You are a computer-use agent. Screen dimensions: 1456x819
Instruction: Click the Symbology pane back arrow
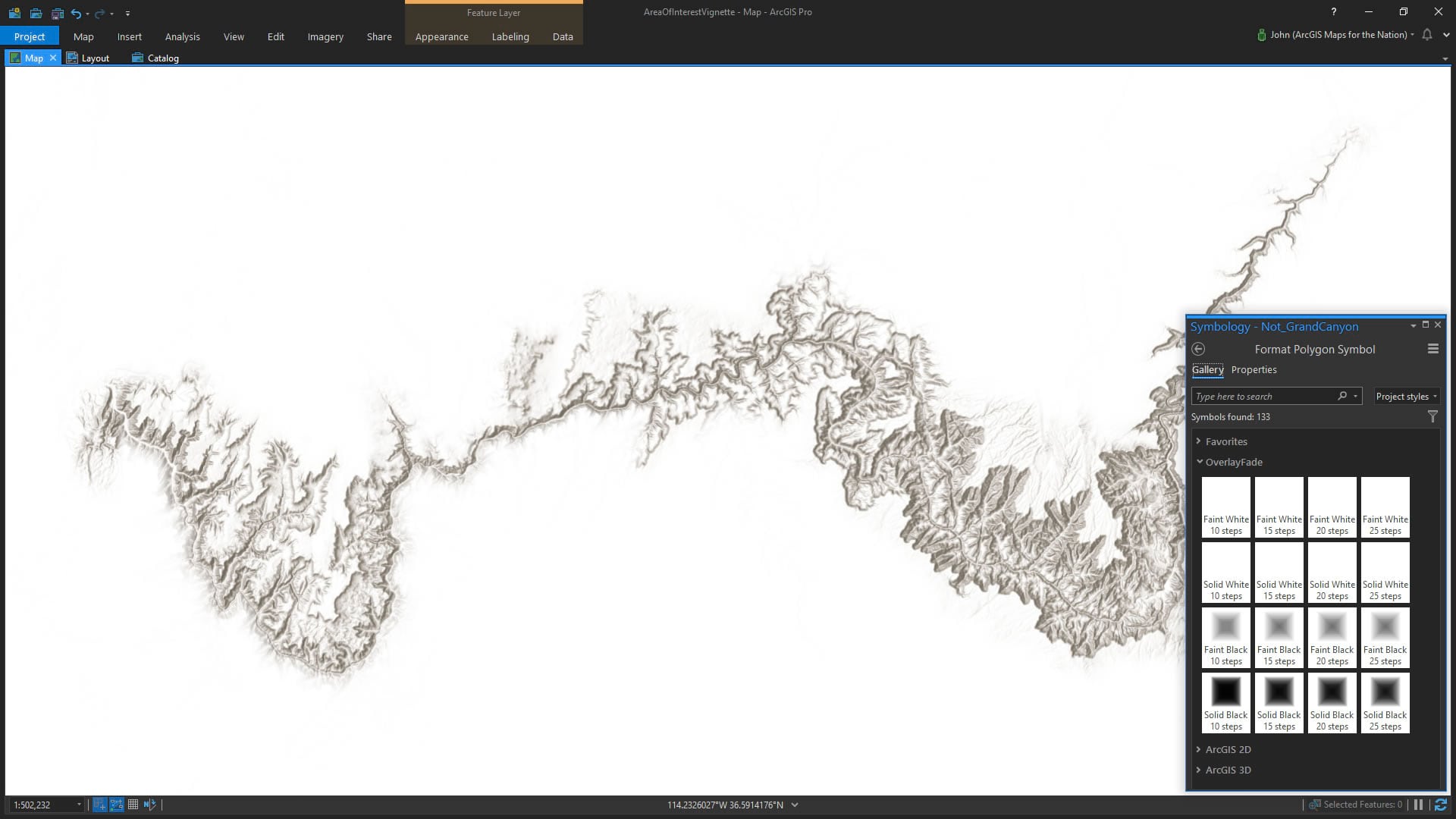(x=1198, y=349)
